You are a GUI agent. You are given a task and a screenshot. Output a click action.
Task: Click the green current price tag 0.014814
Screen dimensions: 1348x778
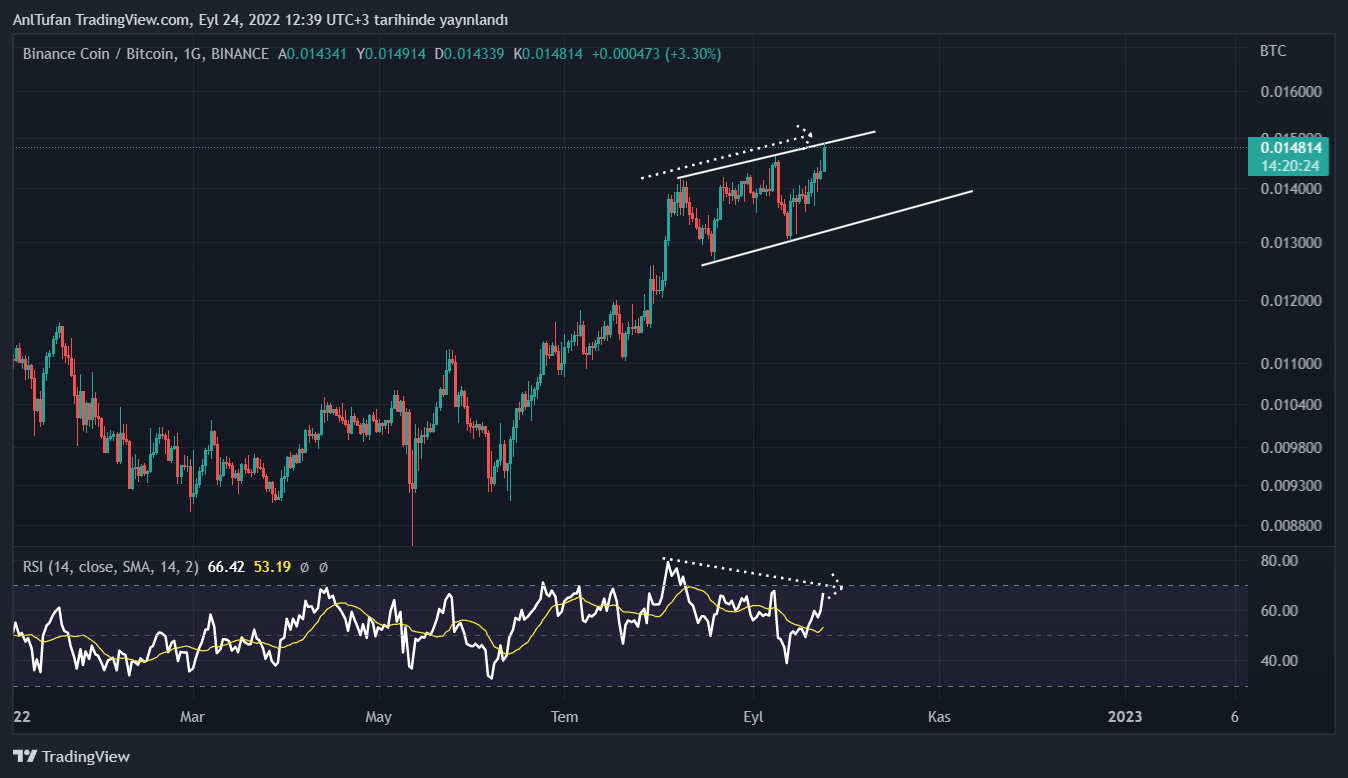(x=1288, y=148)
